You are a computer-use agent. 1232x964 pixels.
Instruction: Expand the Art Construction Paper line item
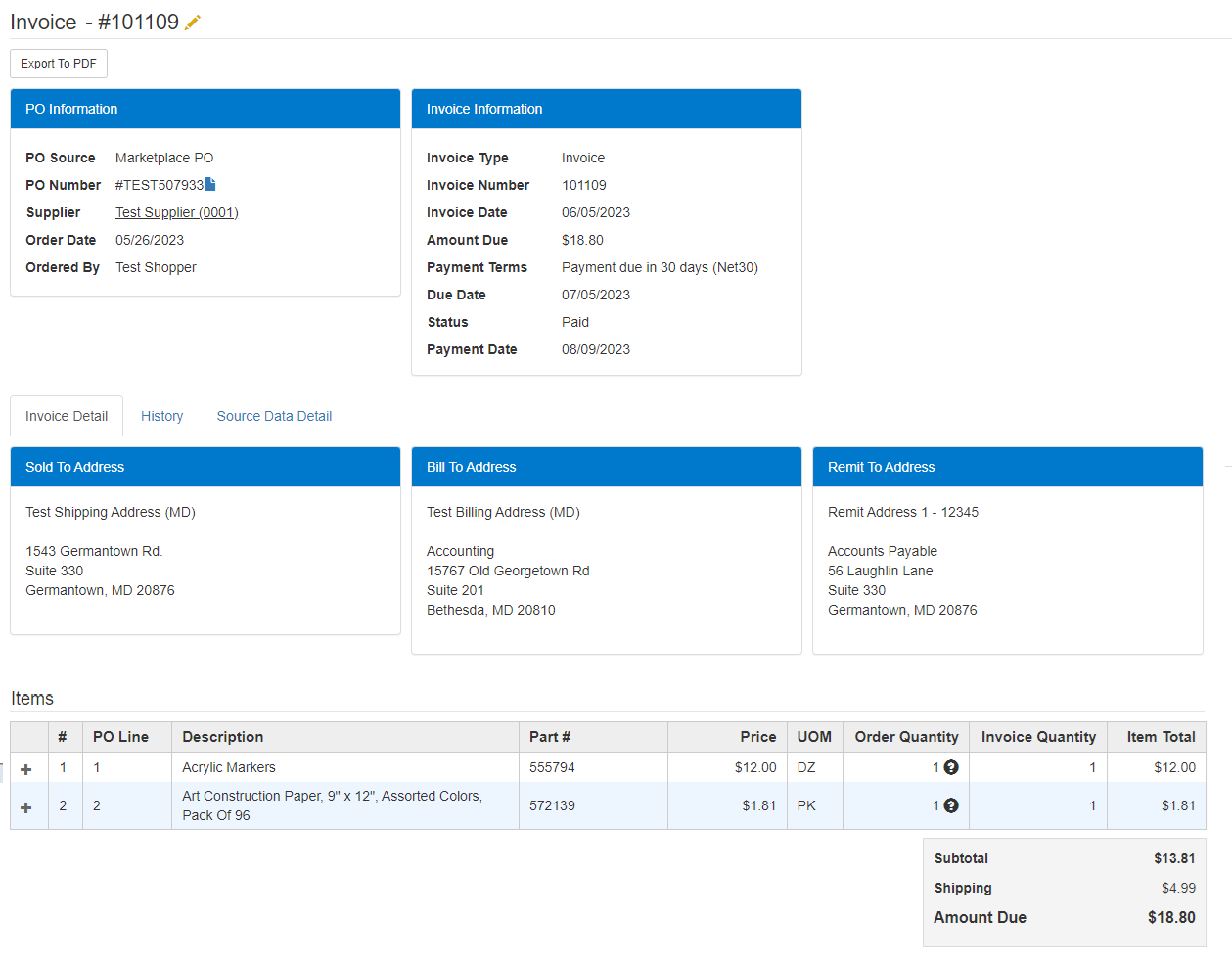[x=27, y=805]
